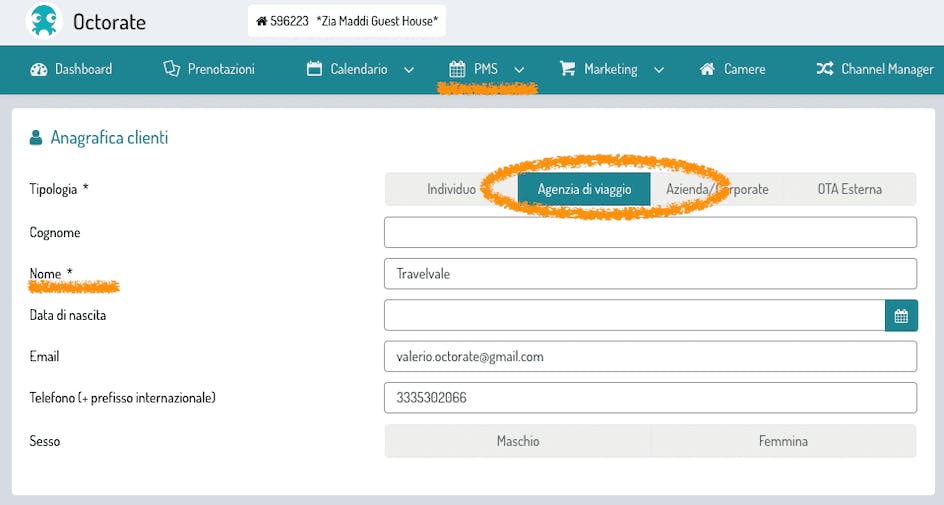The height and width of the screenshot is (505, 944).
Task: Click the Octorate octopus logo
Action: (44, 21)
